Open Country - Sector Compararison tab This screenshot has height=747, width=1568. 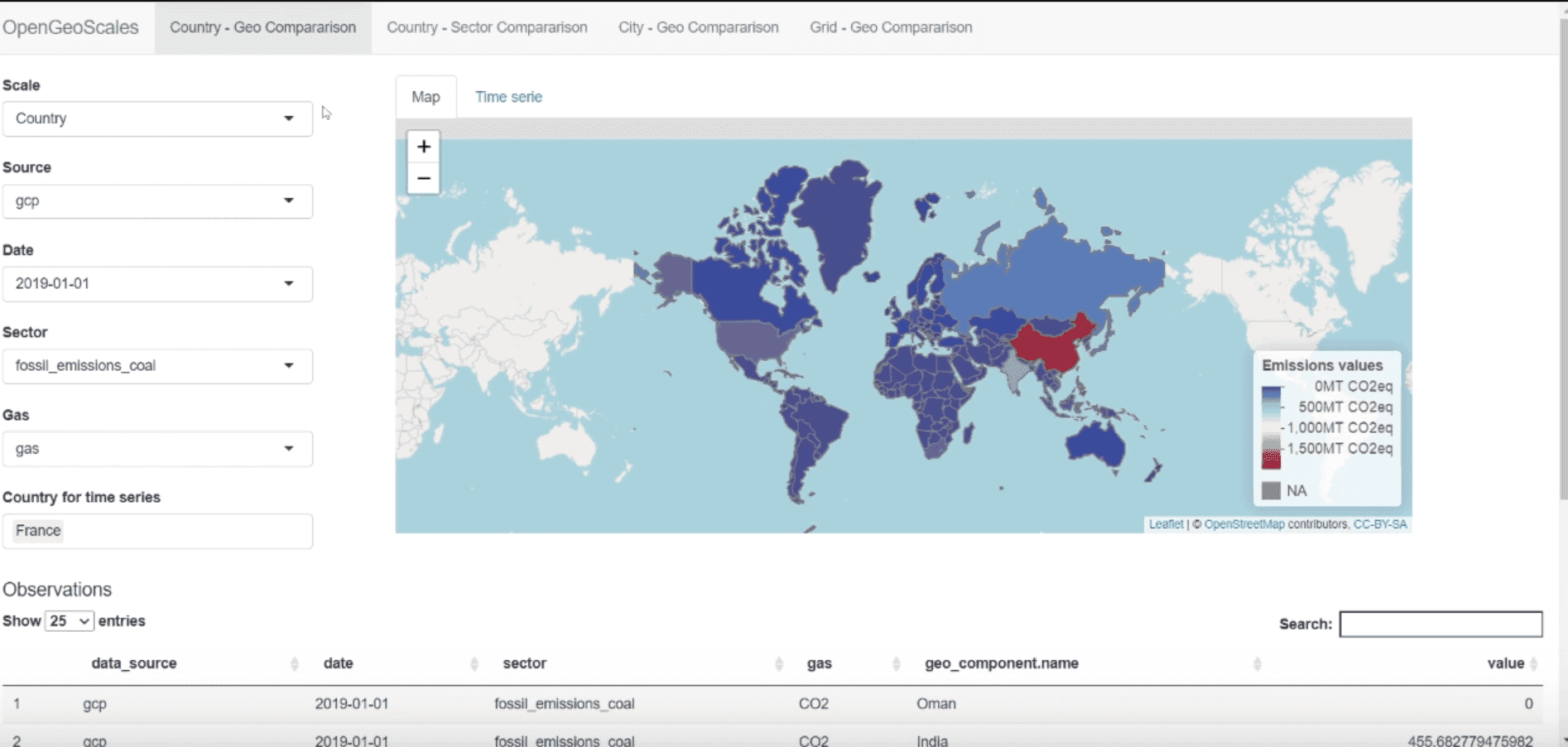point(487,27)
